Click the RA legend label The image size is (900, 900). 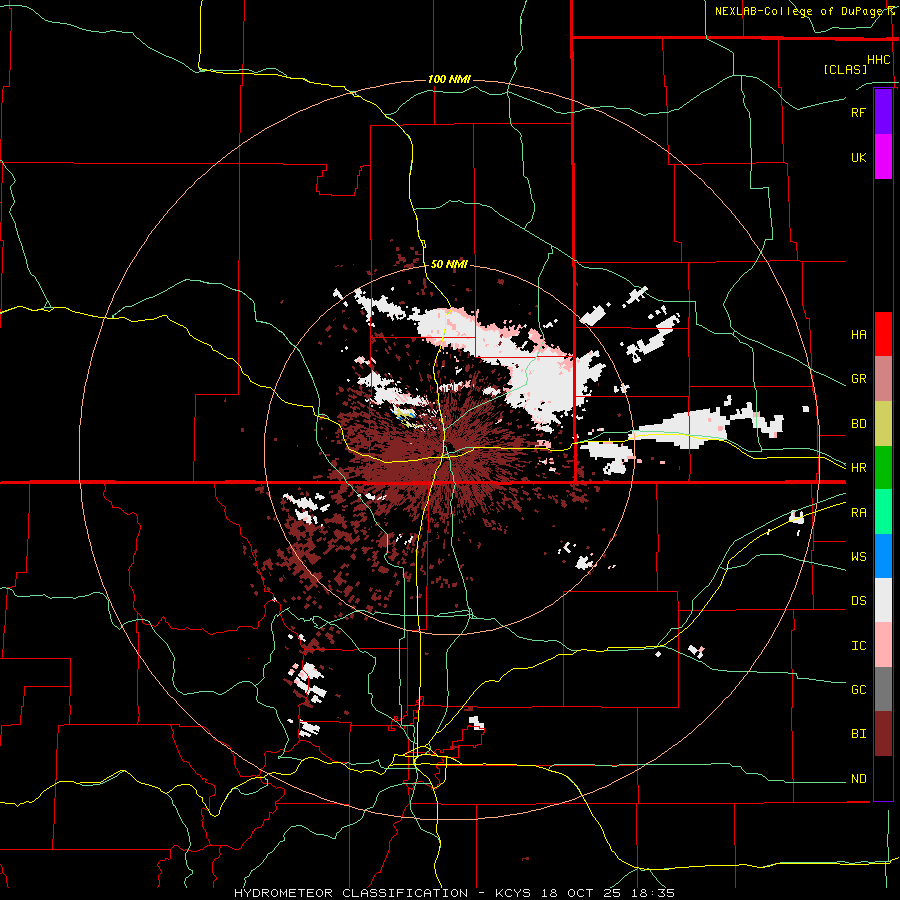pos(858,513)
